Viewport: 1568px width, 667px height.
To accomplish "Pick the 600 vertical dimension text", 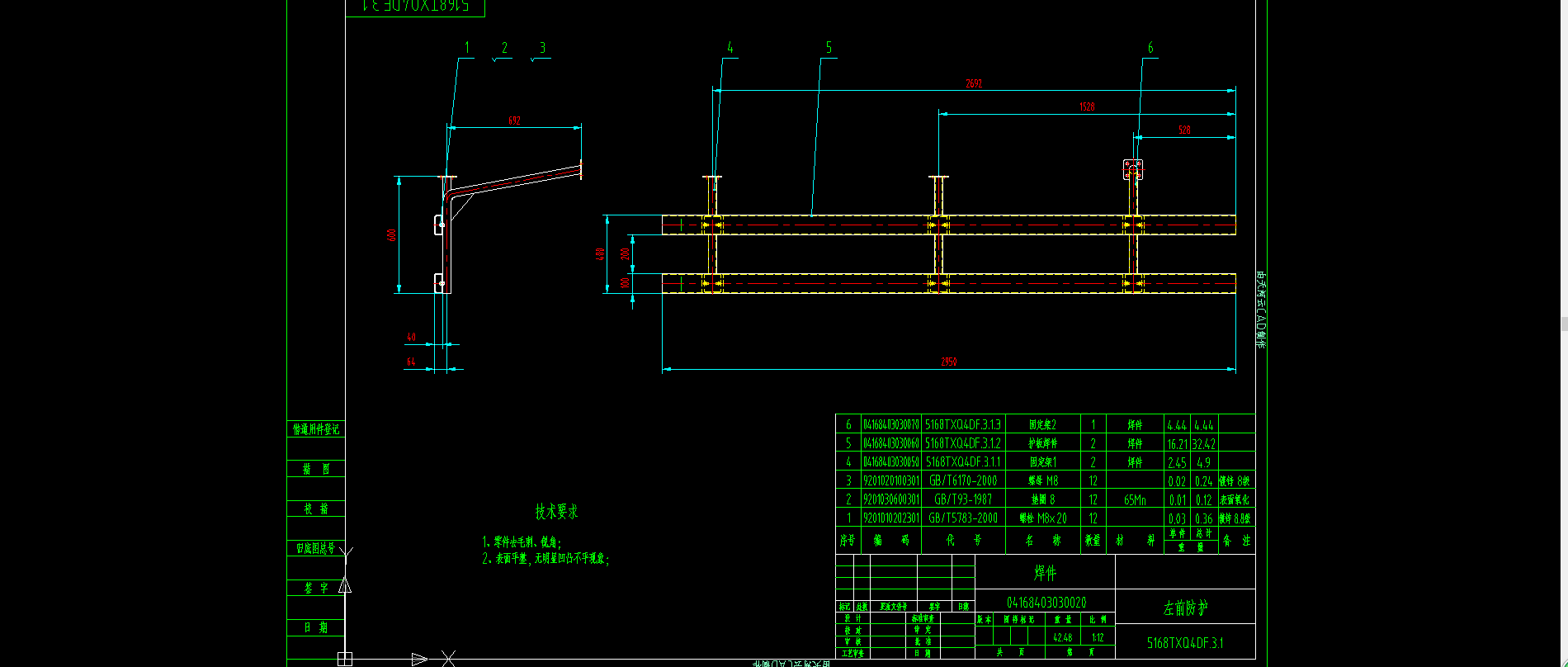I will (x=392, y=235).
